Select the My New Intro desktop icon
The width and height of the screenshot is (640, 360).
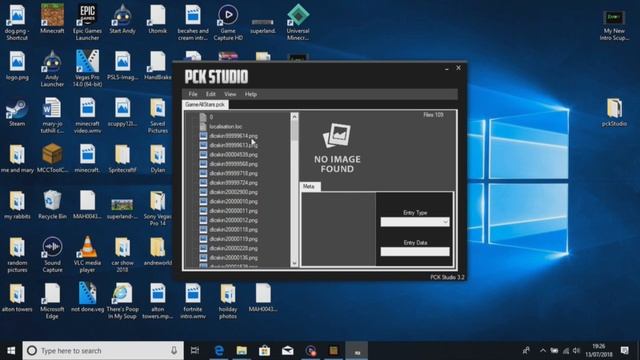[614, 25]
